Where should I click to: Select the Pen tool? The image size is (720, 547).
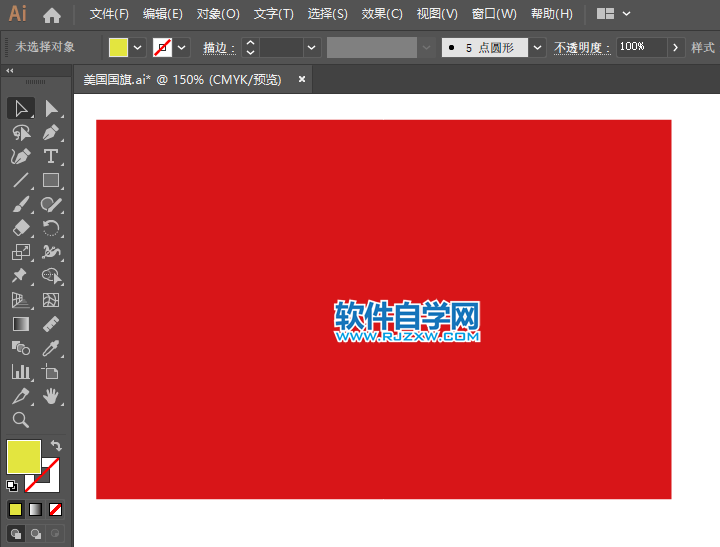[51, 132]
